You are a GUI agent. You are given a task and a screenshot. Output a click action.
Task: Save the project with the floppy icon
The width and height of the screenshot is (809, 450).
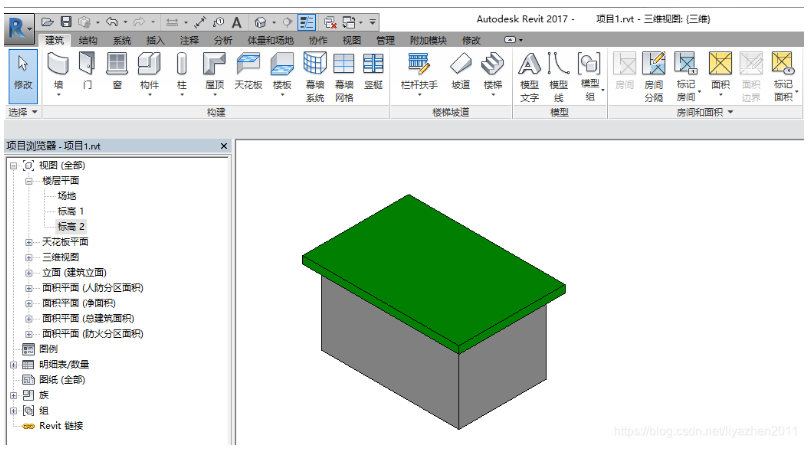point(66,22)
